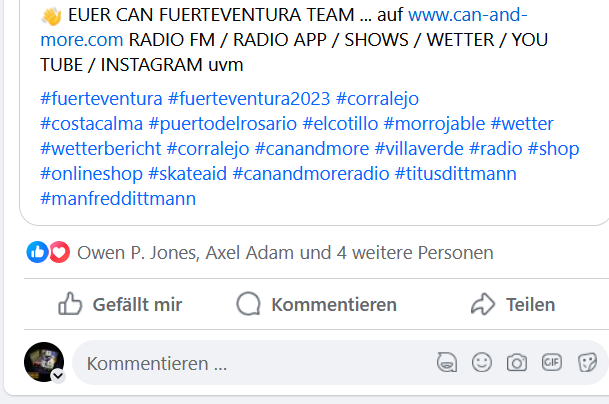The width and height of the screenshot is (609, 404).
Task: Open the #puertodelrosario hashtag
Action: [223, 124]
